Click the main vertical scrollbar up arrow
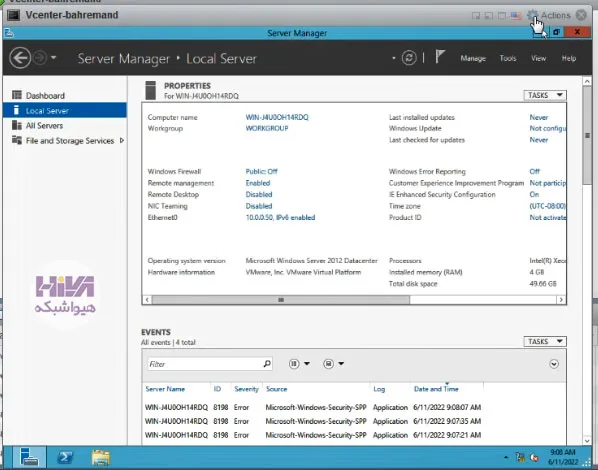 [587, 81]
